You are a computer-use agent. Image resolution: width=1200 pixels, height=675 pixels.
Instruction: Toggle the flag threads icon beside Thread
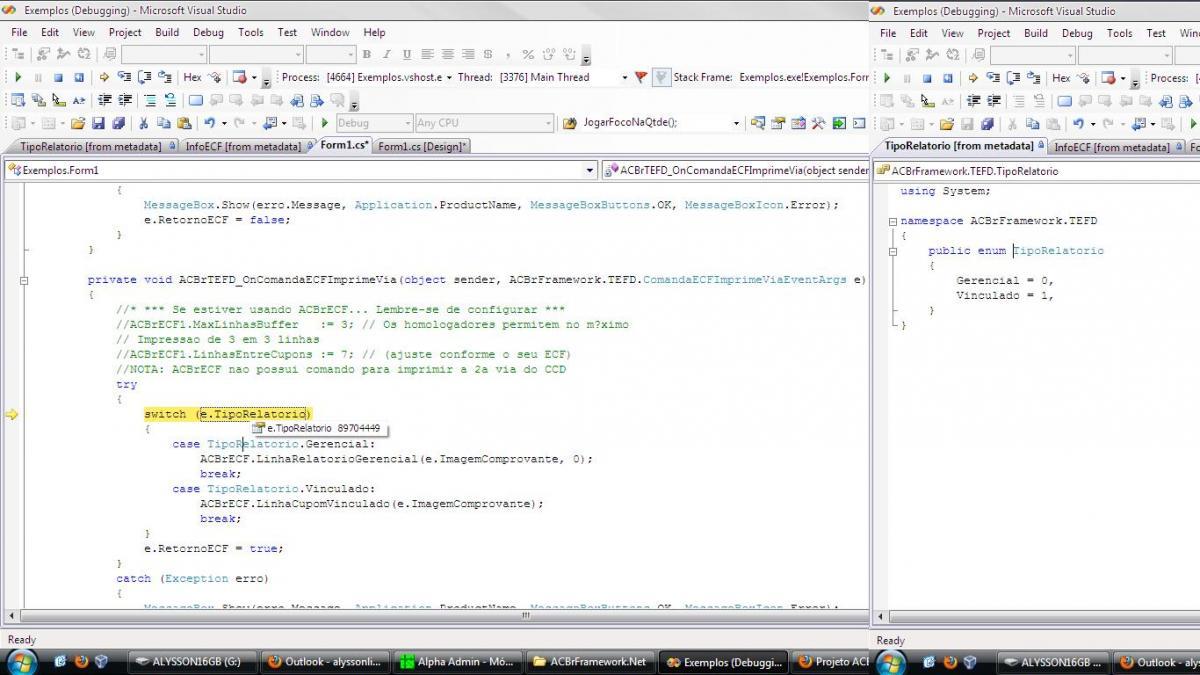point(641,77)
